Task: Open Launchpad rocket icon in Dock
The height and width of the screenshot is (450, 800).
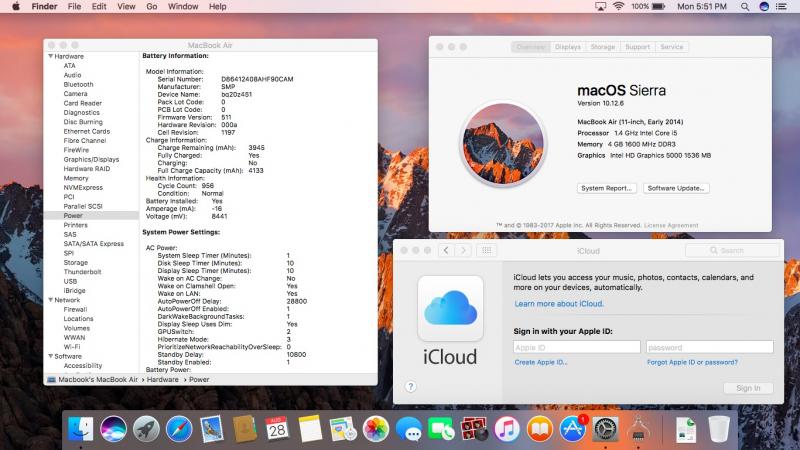Action: coord(146,429)
